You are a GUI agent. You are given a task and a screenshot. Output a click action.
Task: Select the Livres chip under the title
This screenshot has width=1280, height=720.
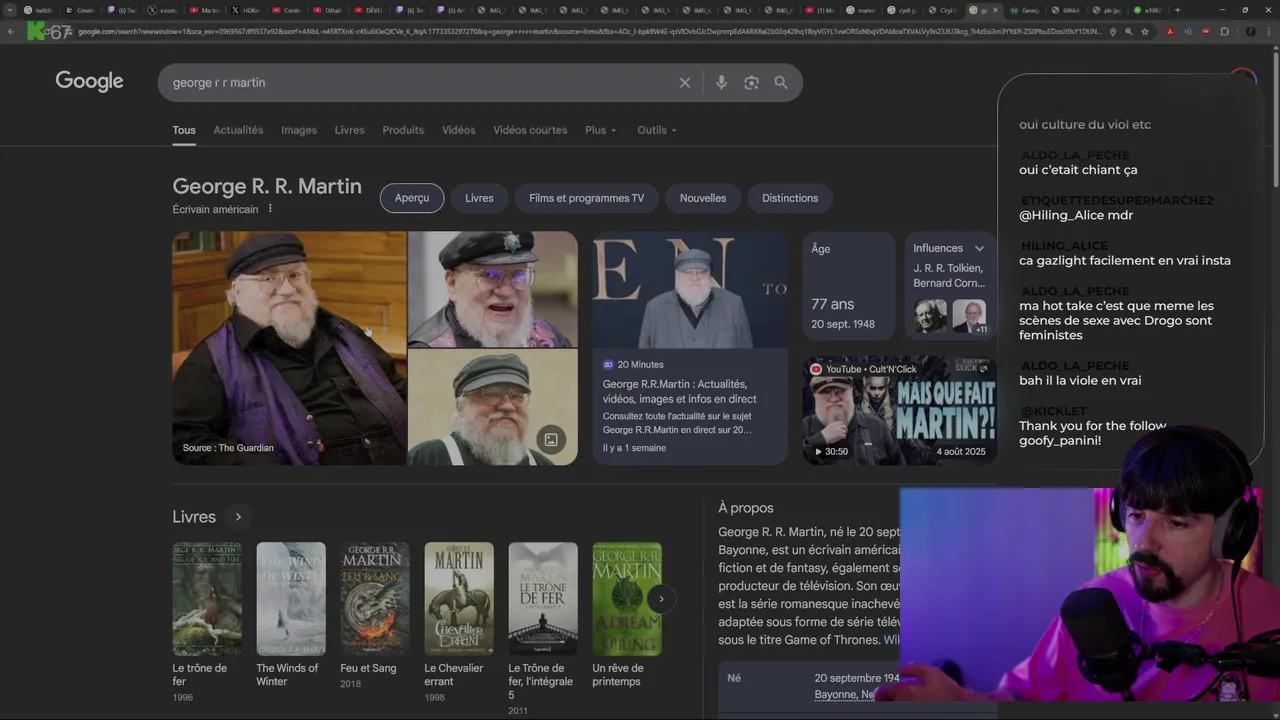[479, 198]
